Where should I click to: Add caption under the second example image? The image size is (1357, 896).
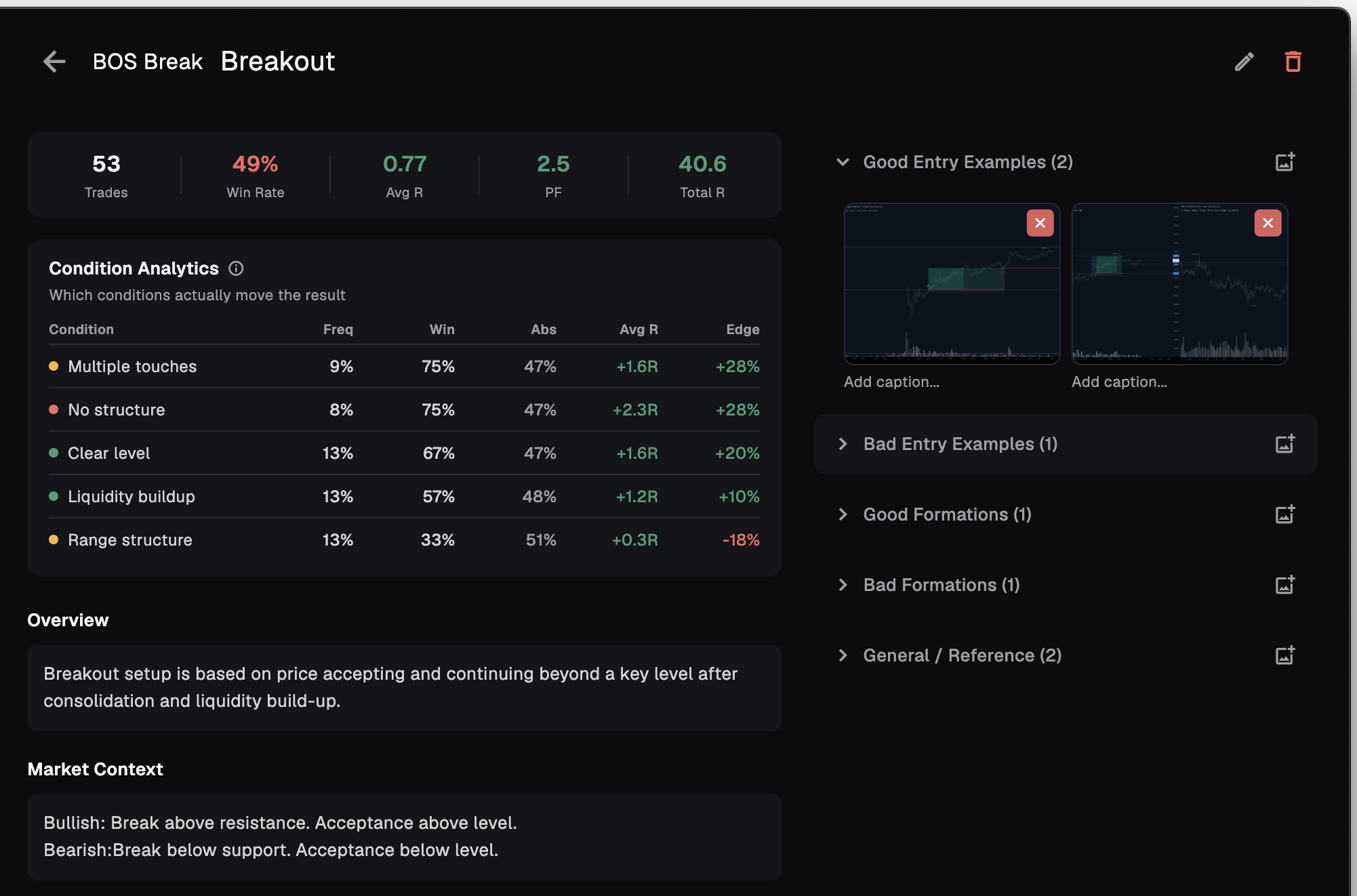tap(1119, 382)
